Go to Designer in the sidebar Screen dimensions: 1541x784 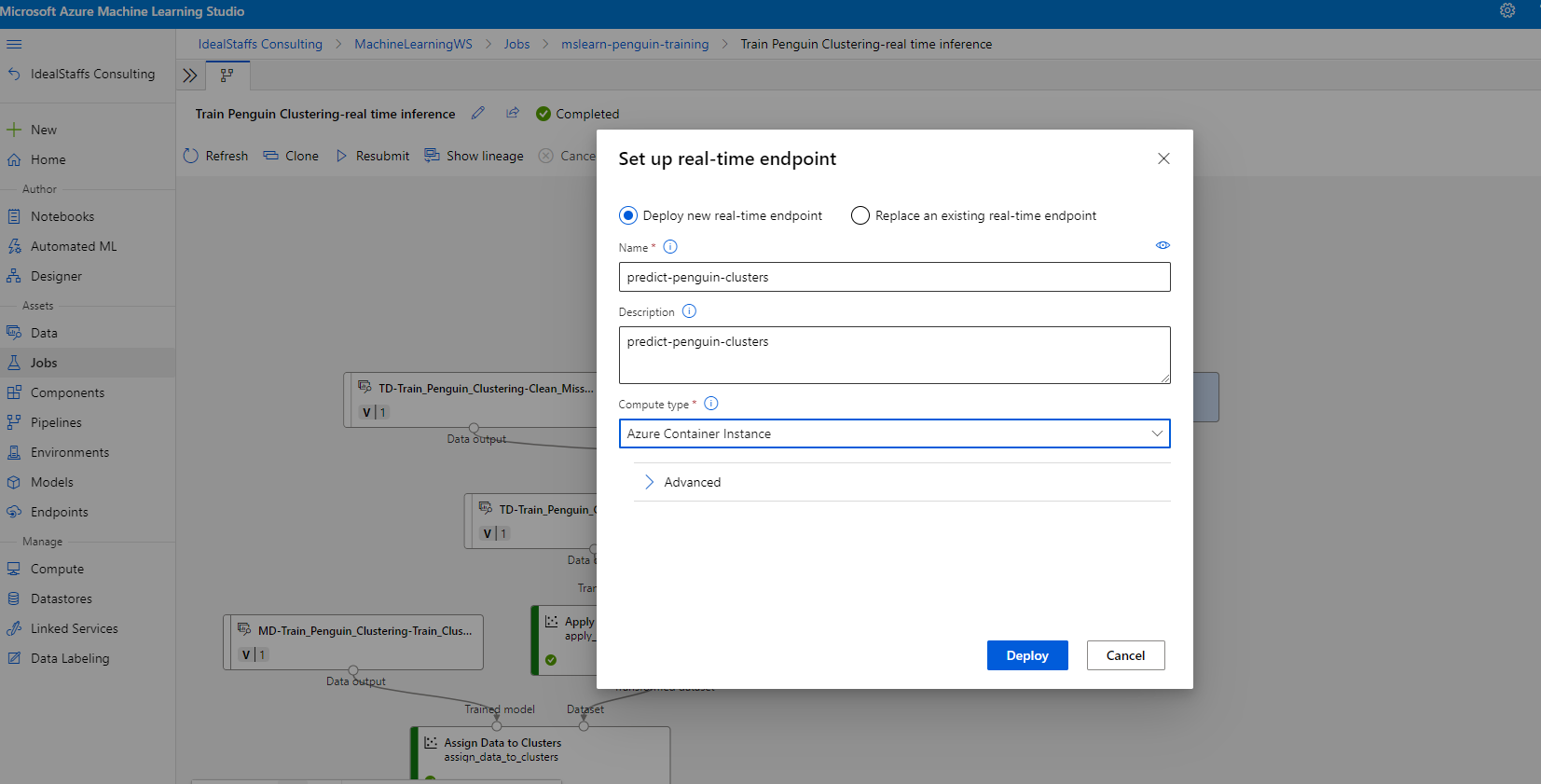(56, 276)
